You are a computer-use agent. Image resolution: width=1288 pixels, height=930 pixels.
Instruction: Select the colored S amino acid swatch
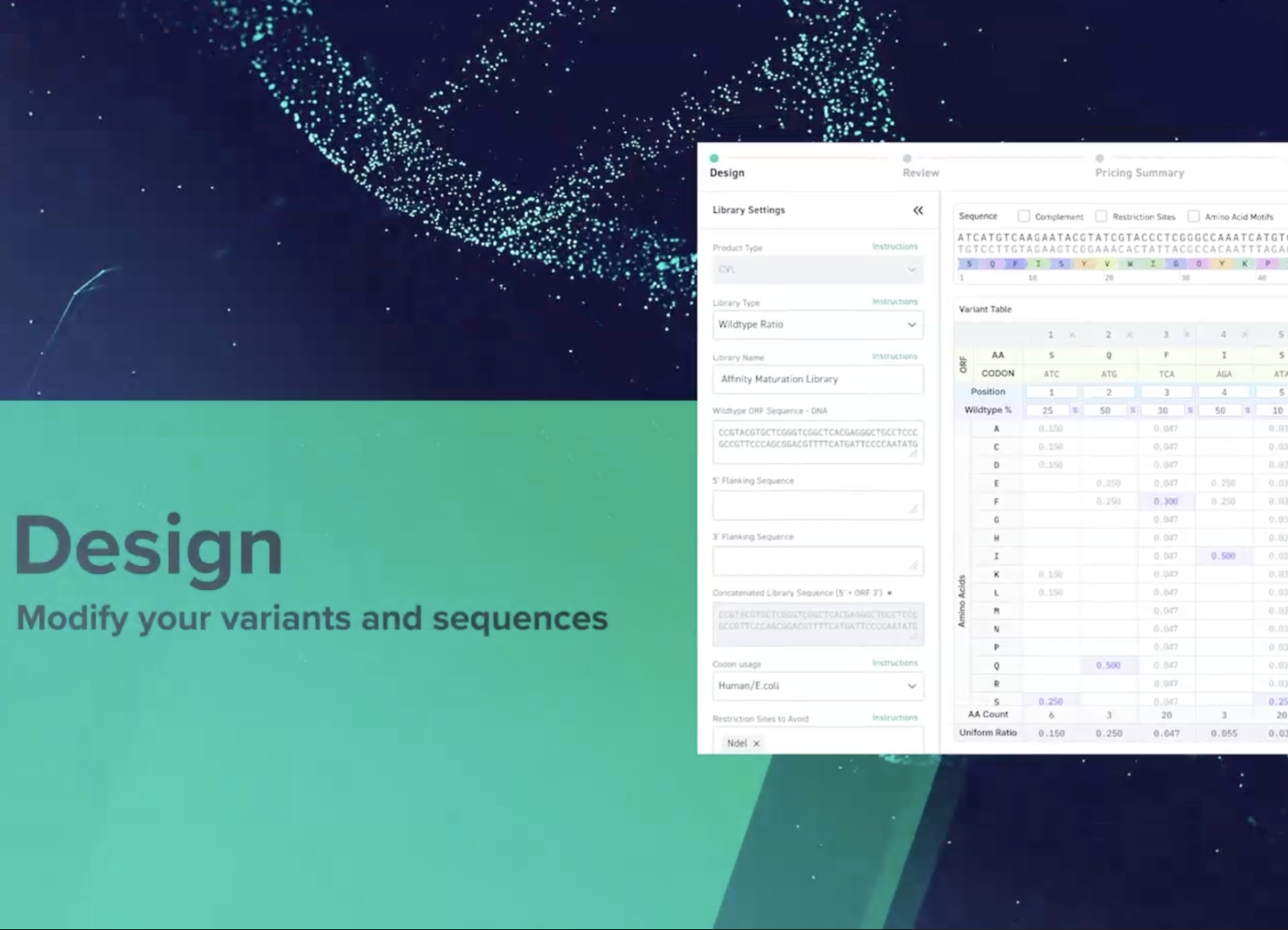970,264
